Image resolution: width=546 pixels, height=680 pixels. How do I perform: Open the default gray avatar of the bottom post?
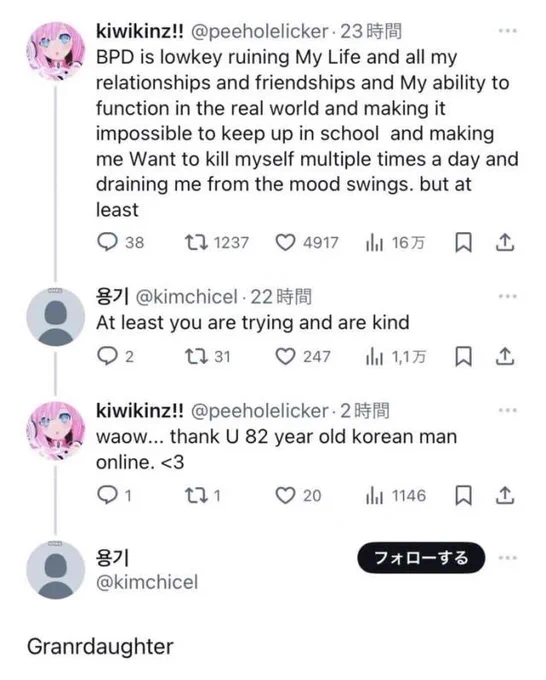(x=56, y=570)
